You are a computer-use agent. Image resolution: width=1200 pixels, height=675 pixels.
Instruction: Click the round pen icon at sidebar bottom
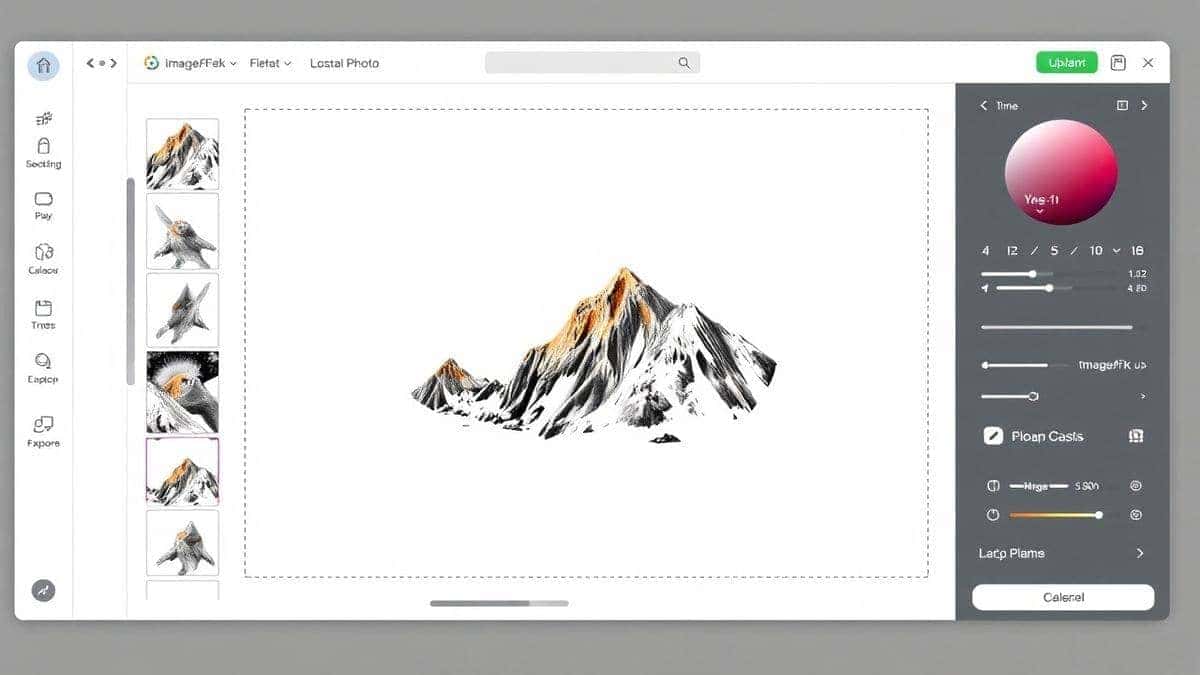(x=43, y=590)
